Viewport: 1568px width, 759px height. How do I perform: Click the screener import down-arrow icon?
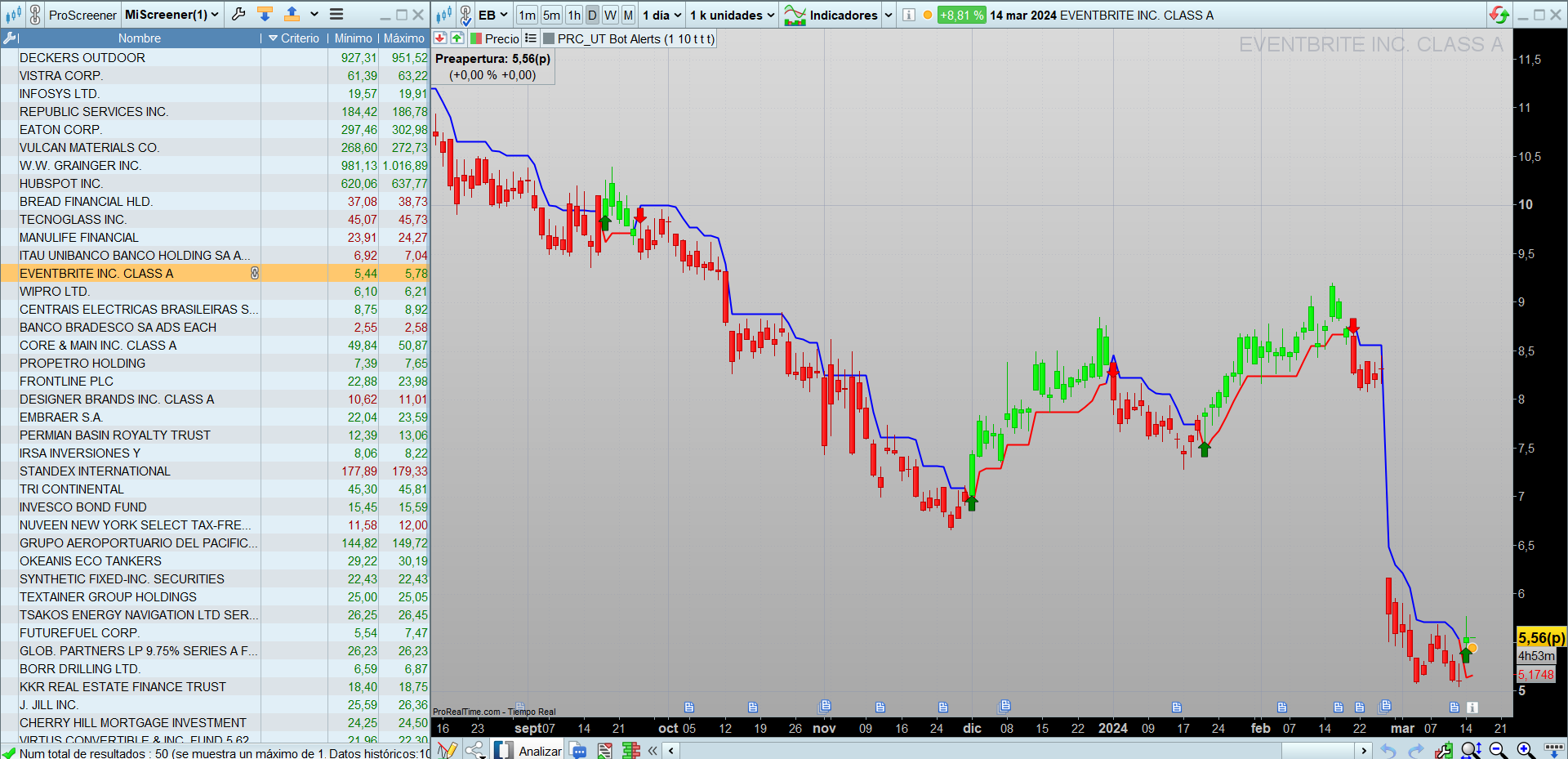pos(265,14)
